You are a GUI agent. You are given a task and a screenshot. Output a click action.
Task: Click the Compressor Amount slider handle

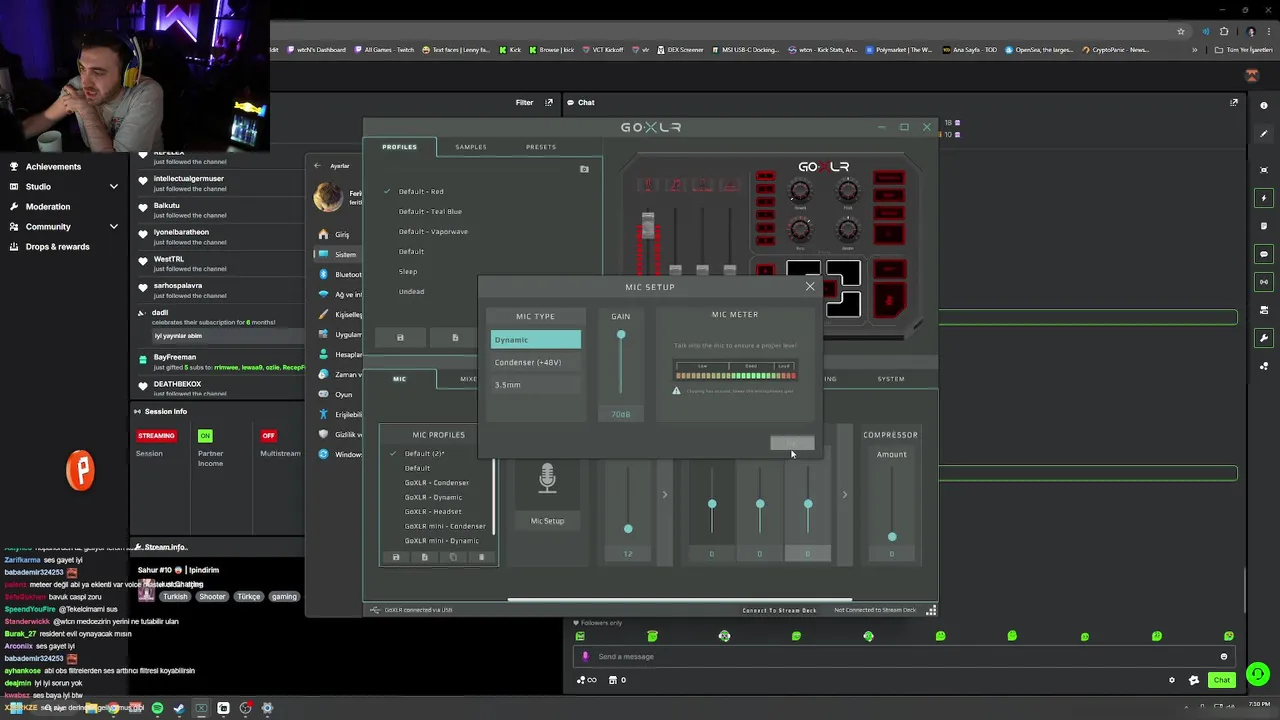tap(892, 537)
